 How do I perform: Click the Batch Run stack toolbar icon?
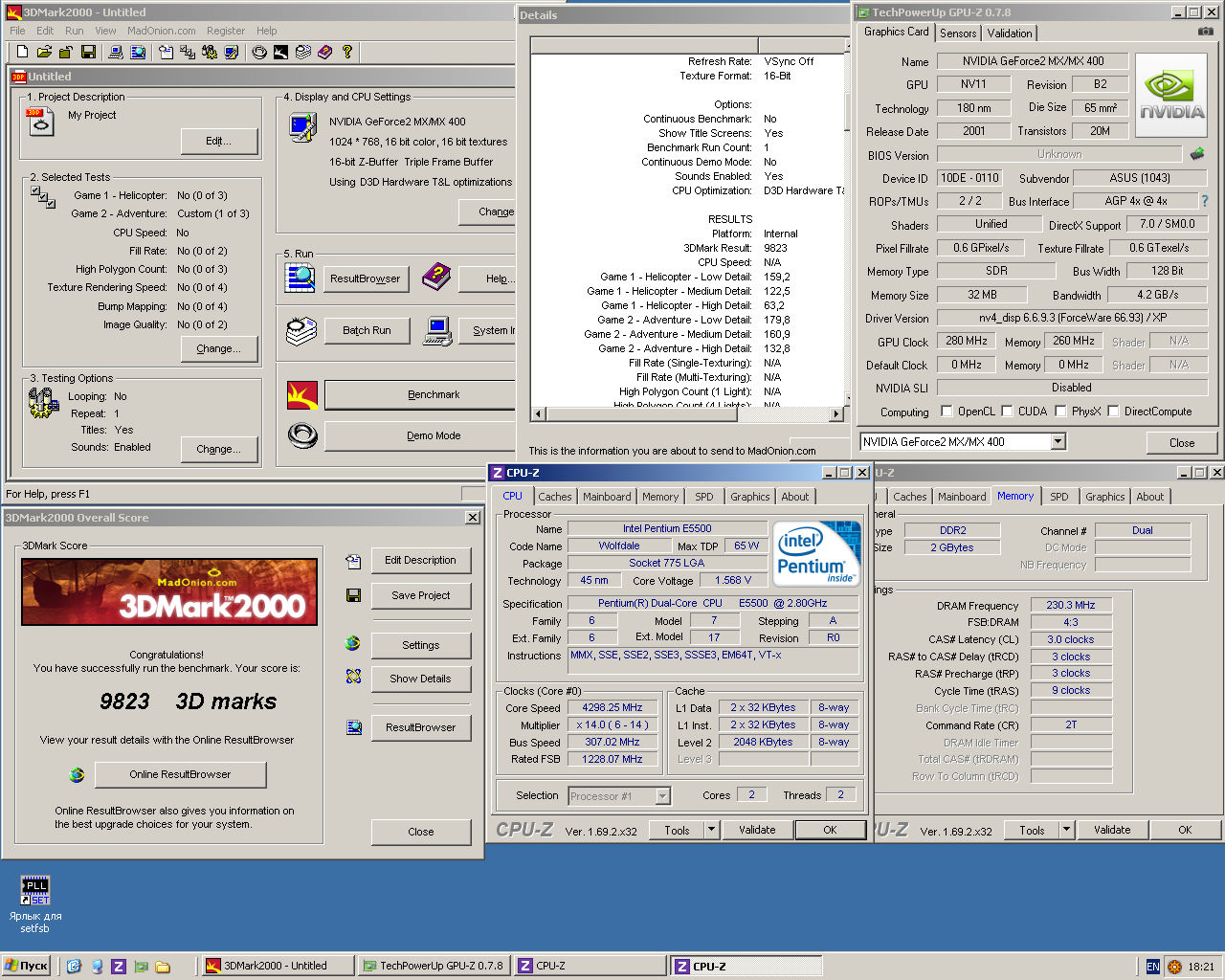point(302,52)
